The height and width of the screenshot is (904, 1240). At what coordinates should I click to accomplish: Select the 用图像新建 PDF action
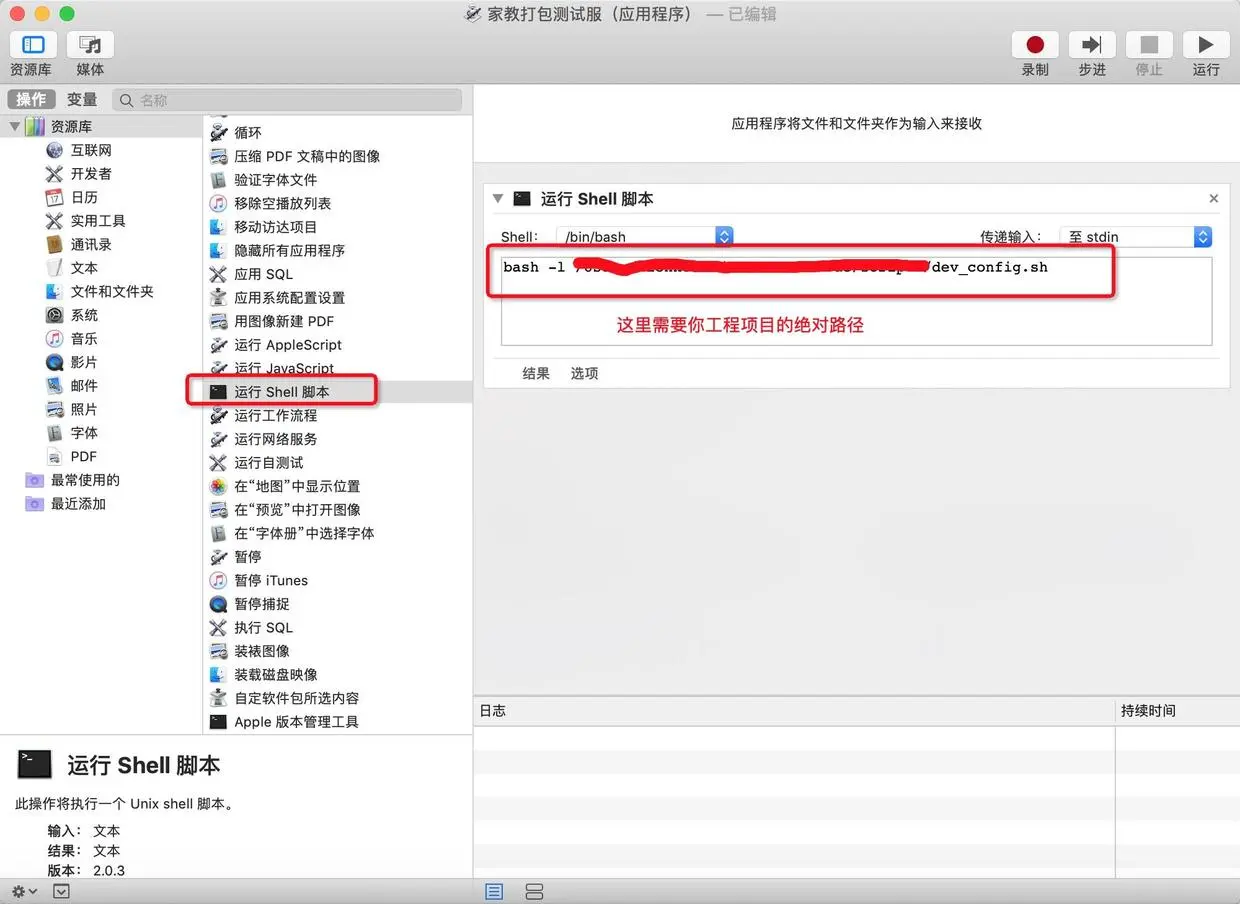point(286,321)
